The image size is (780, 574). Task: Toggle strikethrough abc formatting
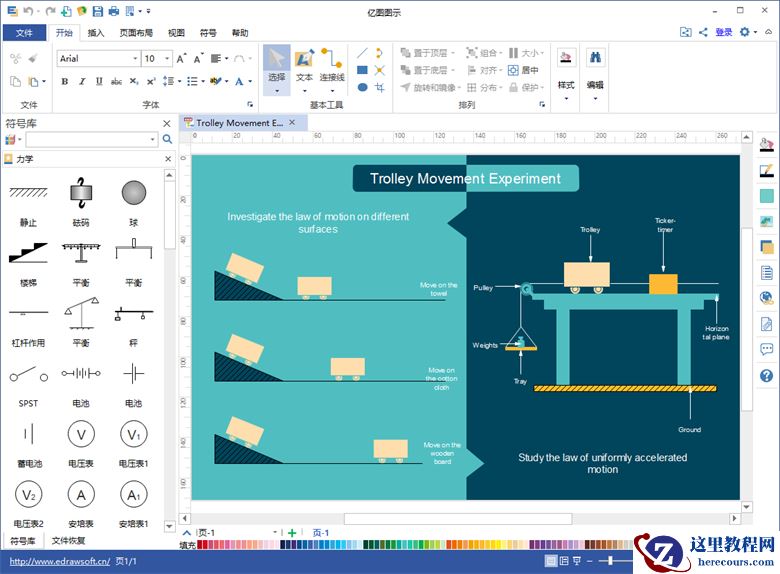click(116, 81)
